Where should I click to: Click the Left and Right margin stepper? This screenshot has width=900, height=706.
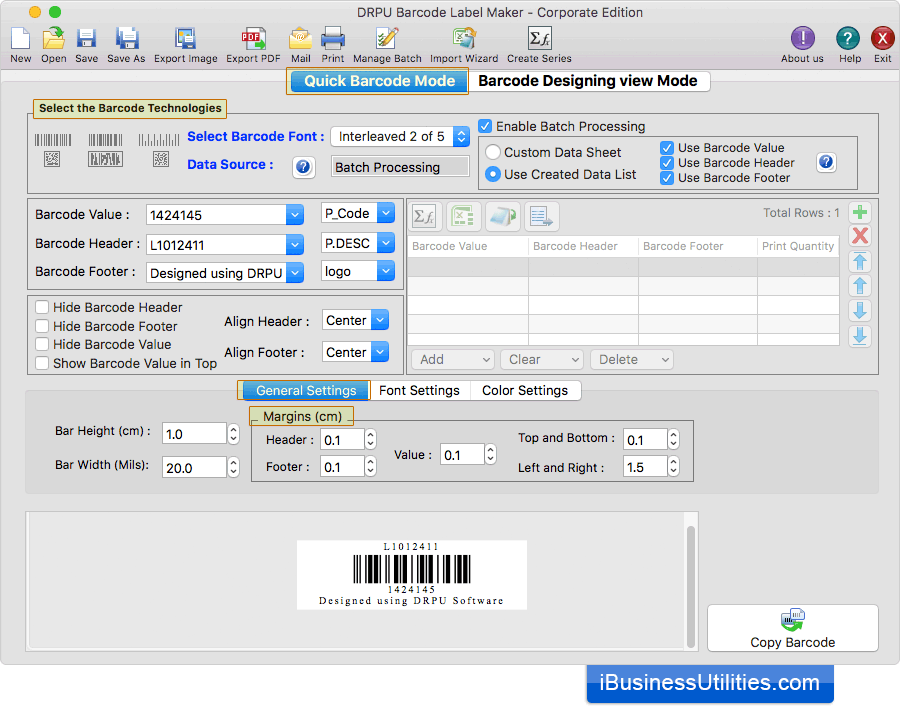(x=673, y=467)
